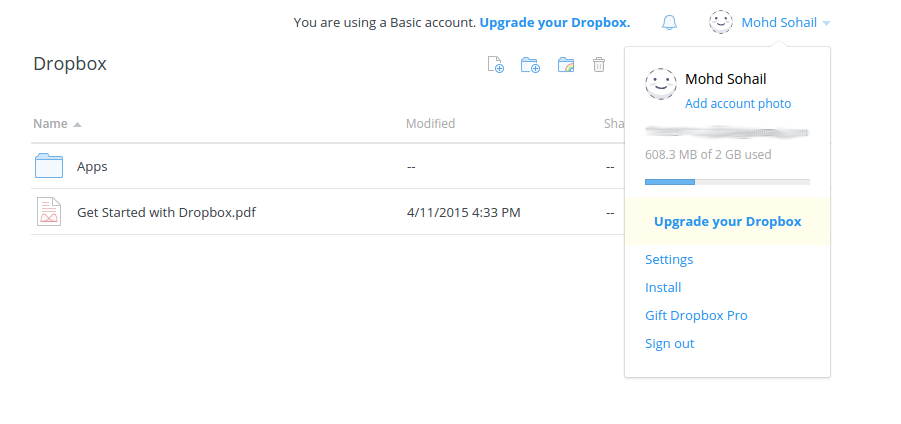901x424 pixels.
Task: Click the upload file icon
Action: [495, 64]
